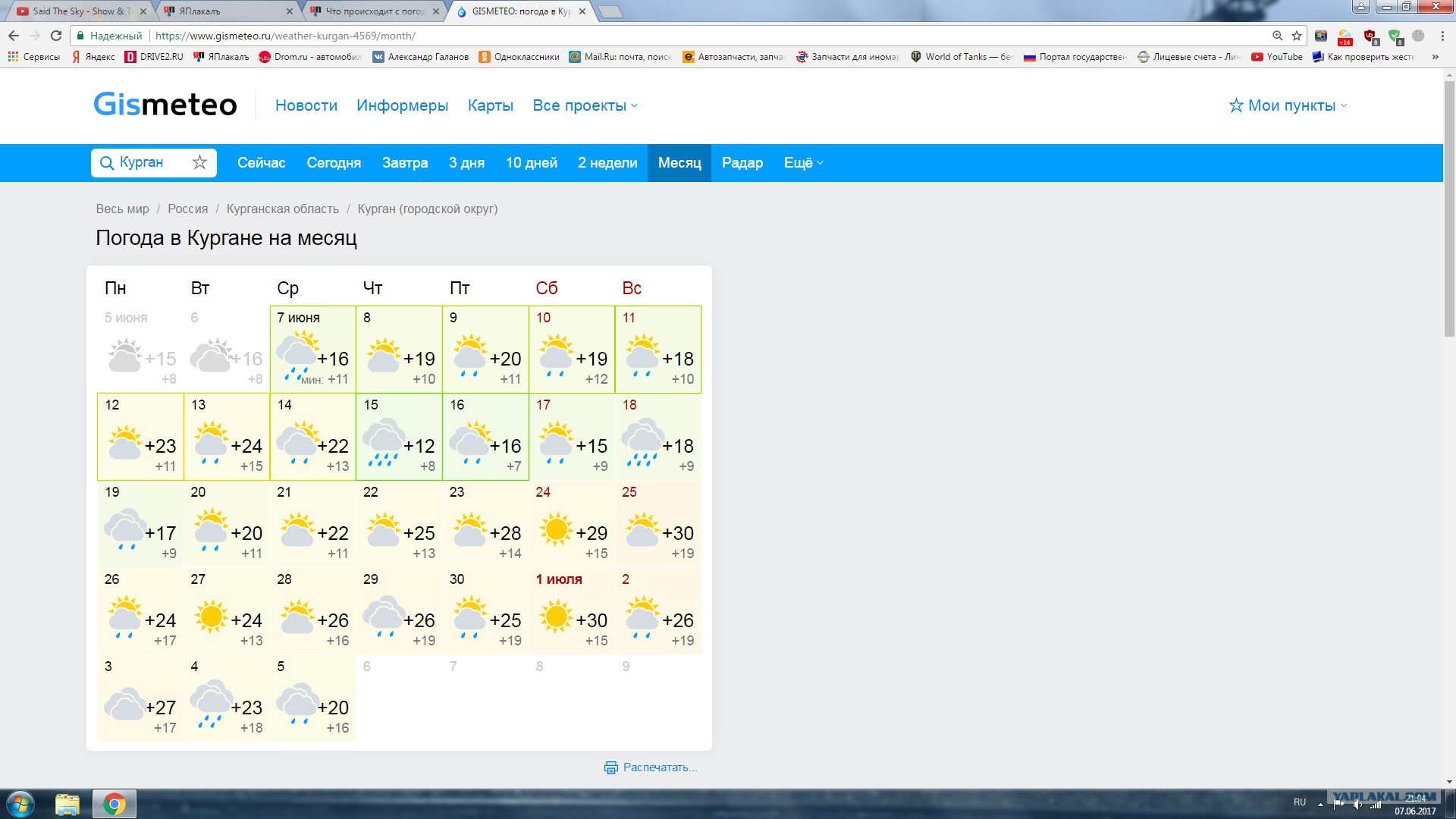Screen dimensions: 1456x819
Task: Open the World of Tanks bookmark
Action: [962, 57]
